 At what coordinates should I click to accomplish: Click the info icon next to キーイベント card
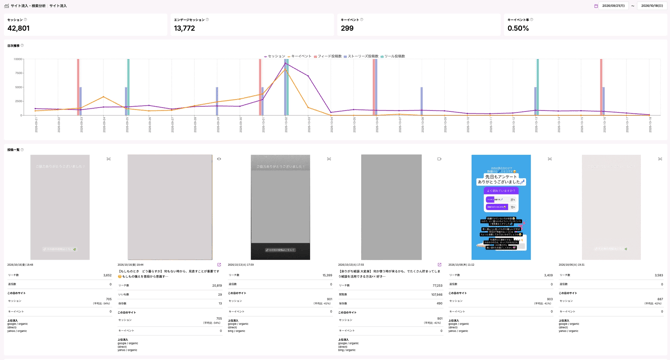coord(362,20)
